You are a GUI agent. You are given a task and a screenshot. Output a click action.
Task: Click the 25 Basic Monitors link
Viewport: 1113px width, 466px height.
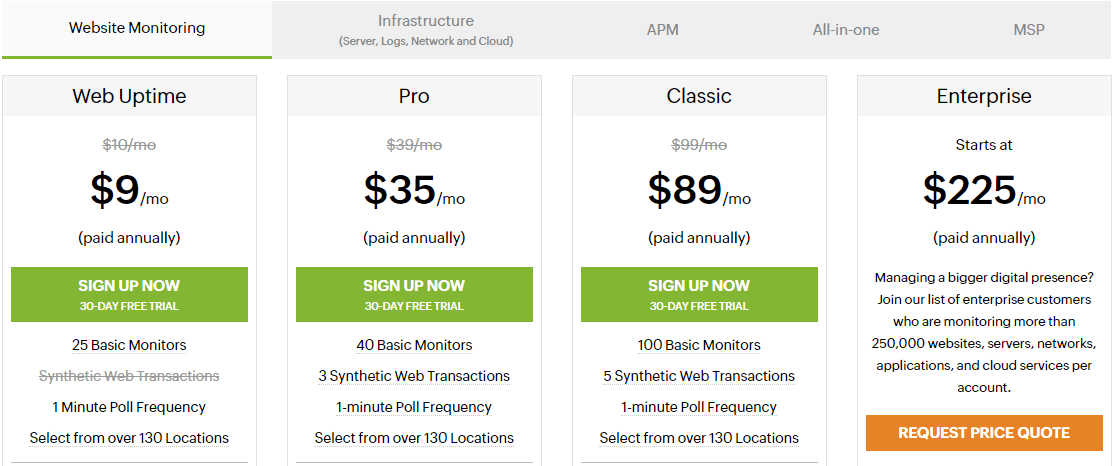[x=129, y=345]
